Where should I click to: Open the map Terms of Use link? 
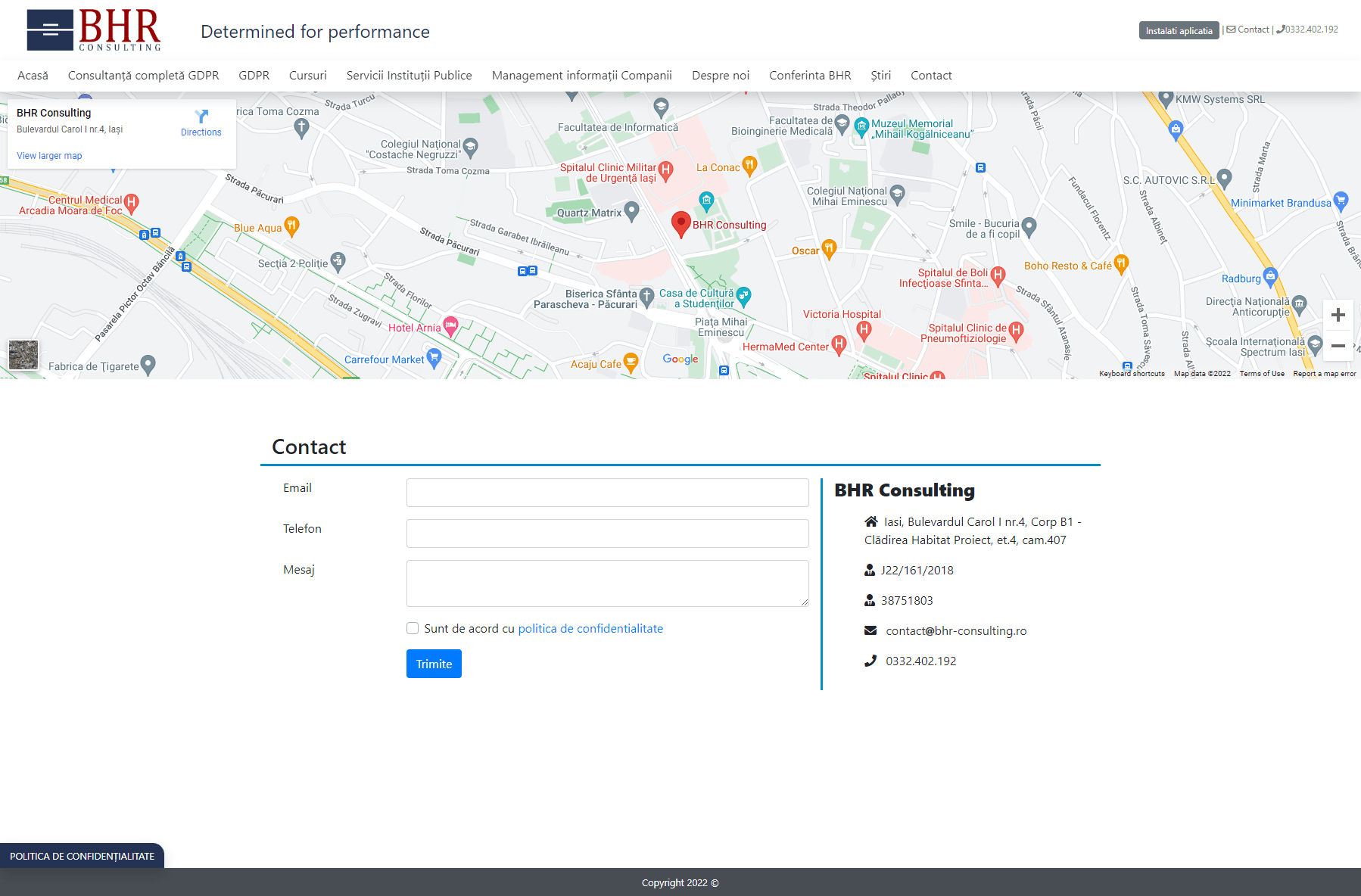coord(1262,374)
